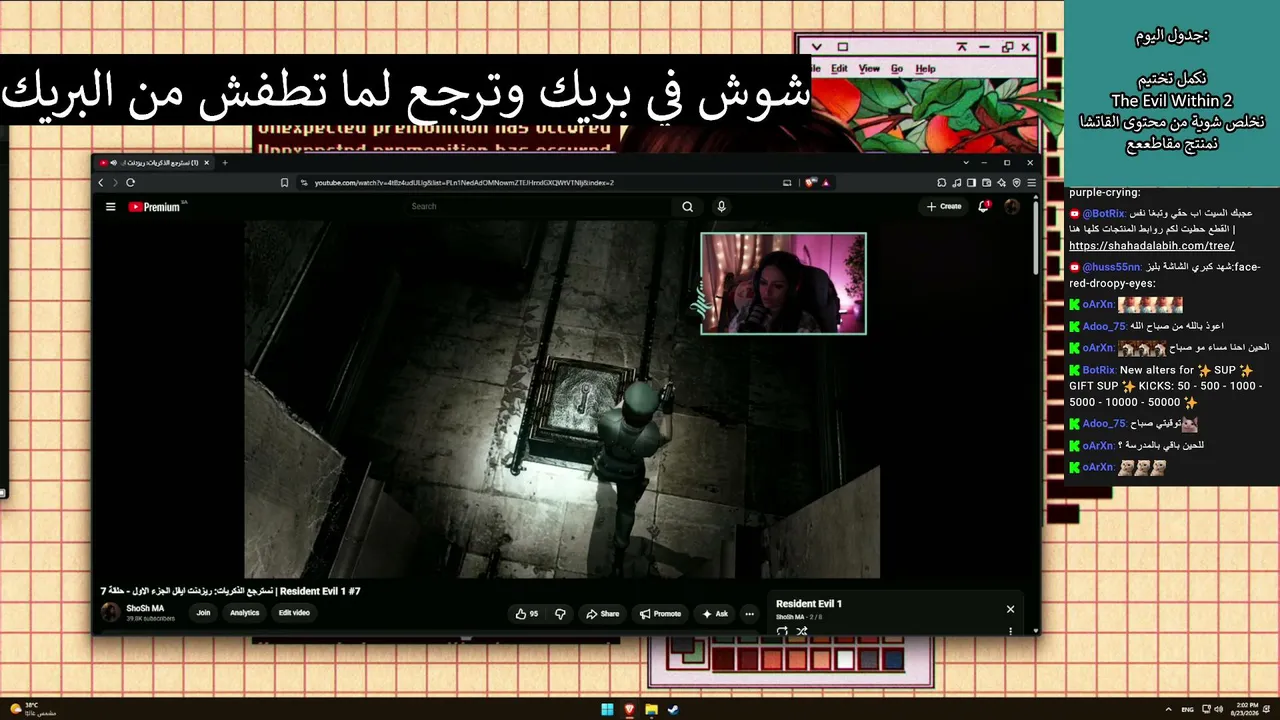The height and width of the screenshot is (720, 1280).
Task: Open Resident Evil 1 playlist options menu
Action: click(x=1010, y=632)
